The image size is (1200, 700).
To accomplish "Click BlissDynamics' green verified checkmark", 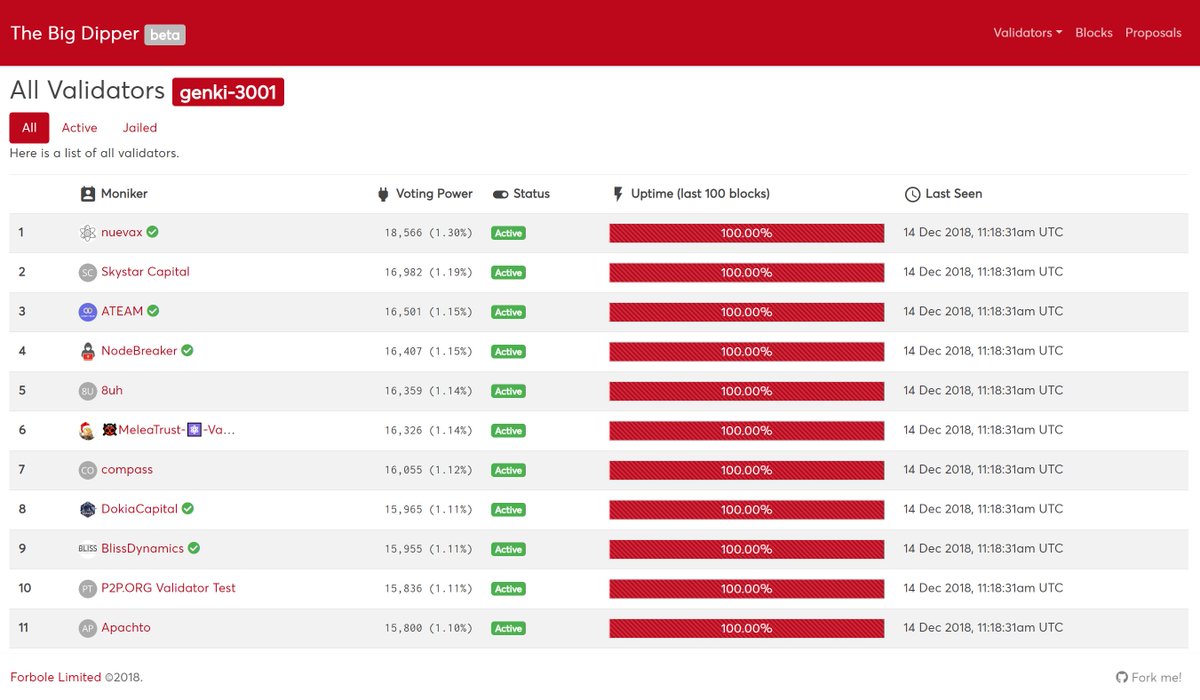I will click(x=194, y=548).
